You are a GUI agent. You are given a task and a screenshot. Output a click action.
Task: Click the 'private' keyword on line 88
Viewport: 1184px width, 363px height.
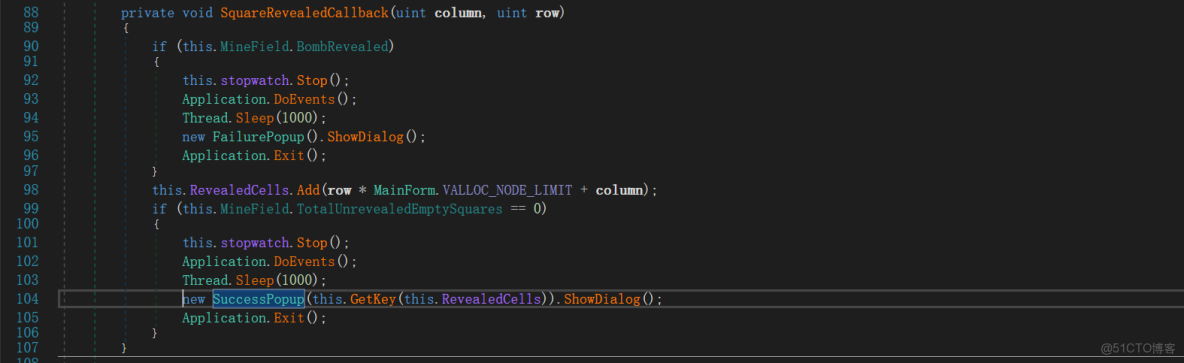[148, 14]
